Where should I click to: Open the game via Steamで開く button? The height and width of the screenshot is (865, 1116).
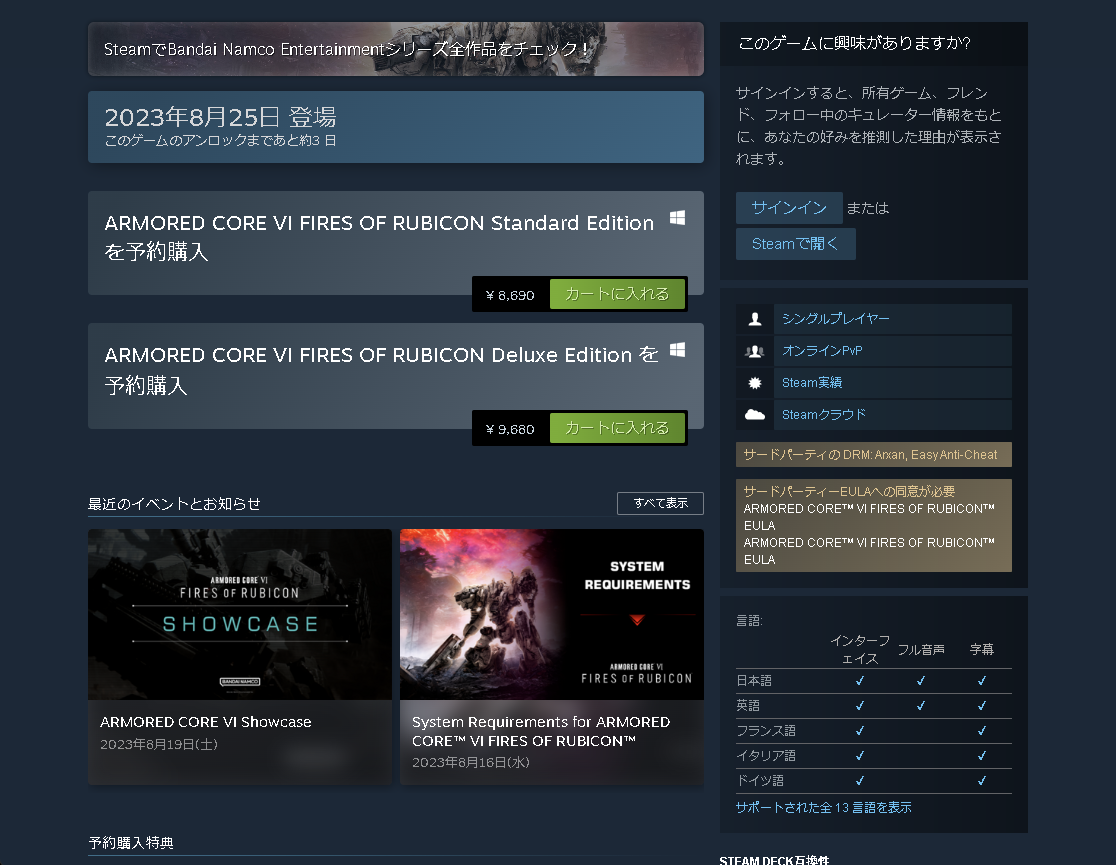pos(795,243)
